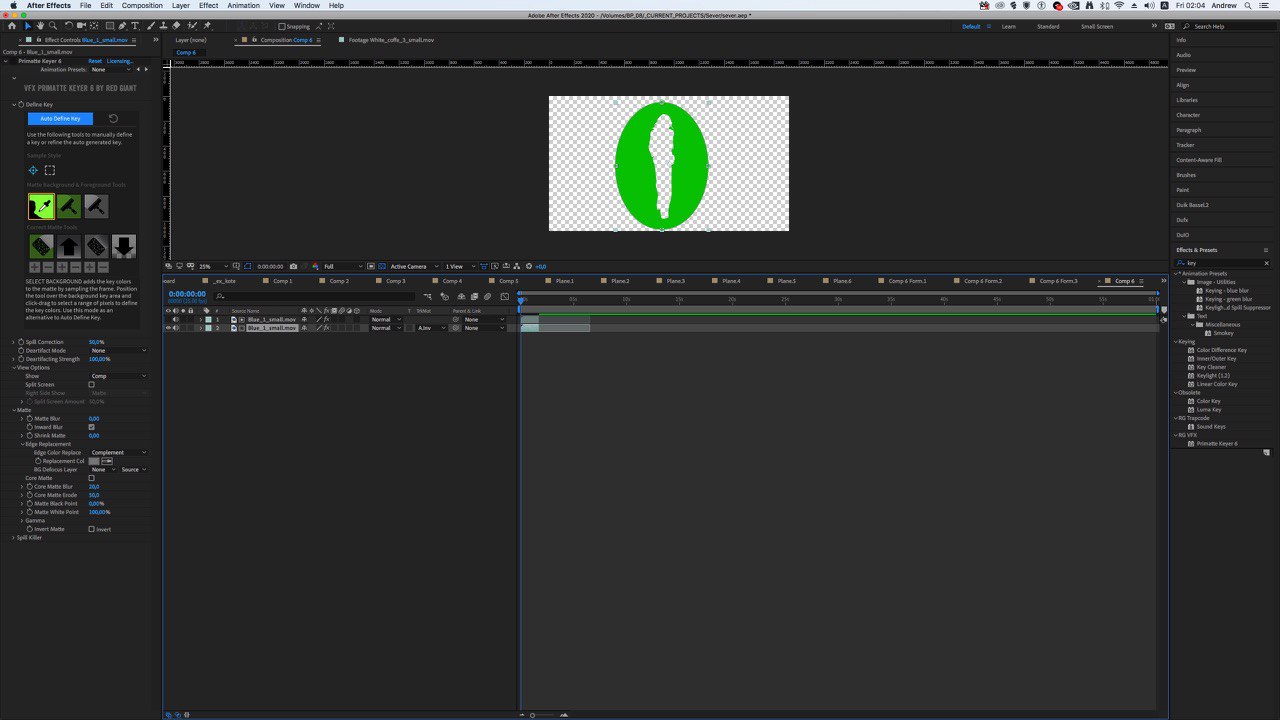Select the Home icon in toolbar
The height and width of the screenshot is (720, 1280).
pyautogui.click(x=12, y=26)
